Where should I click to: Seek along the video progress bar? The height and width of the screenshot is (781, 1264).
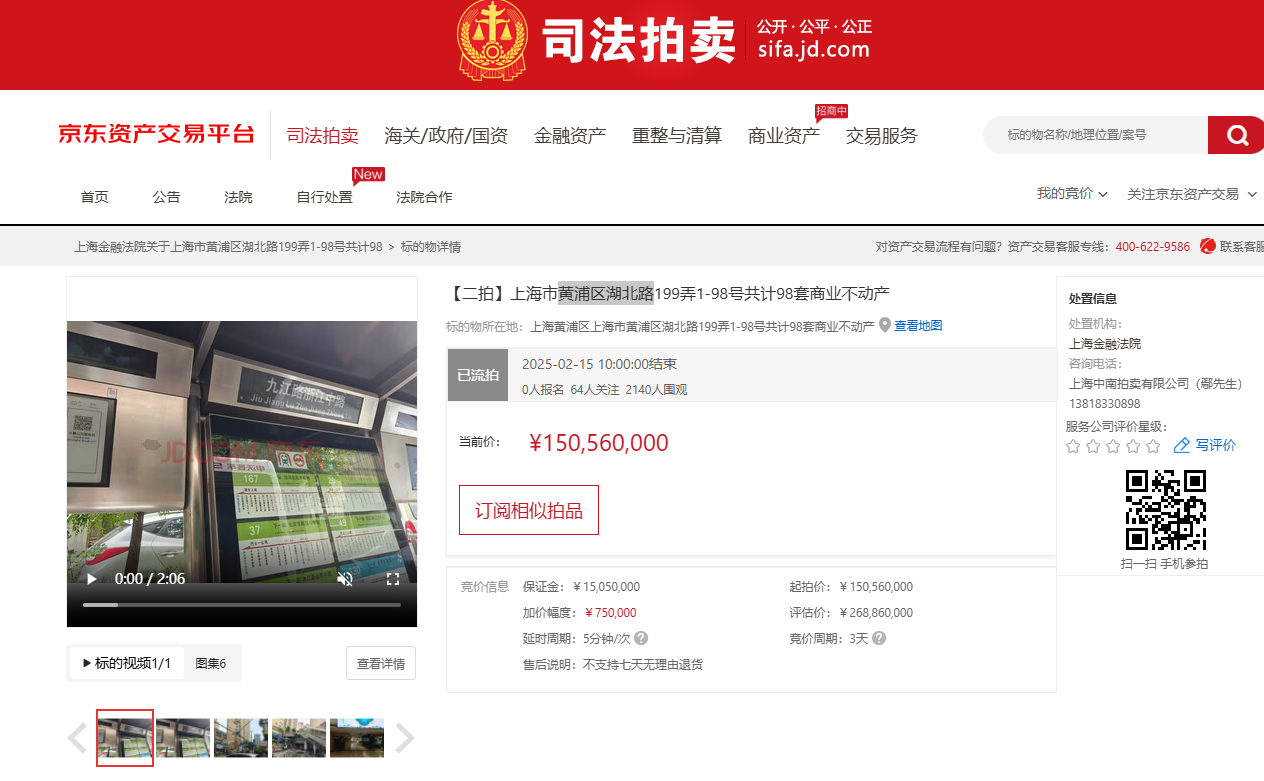[242, 605]
